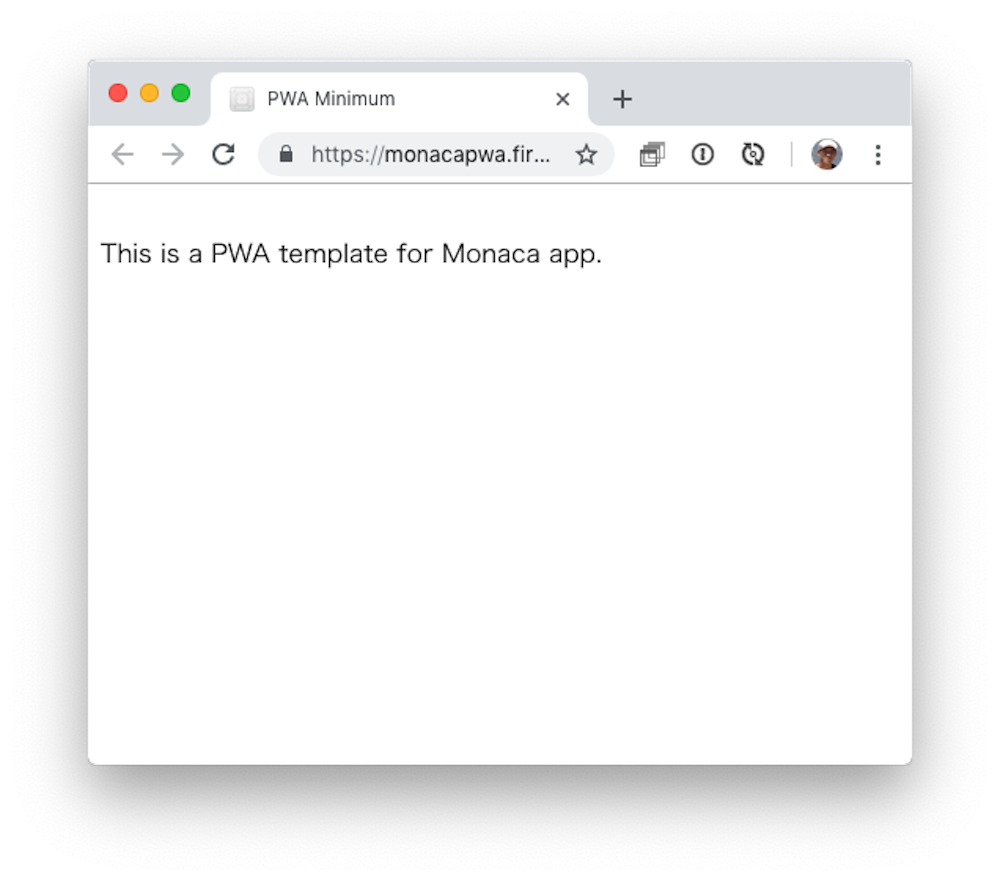Click the PWA Minimum tab favicon

coord(242,99)
